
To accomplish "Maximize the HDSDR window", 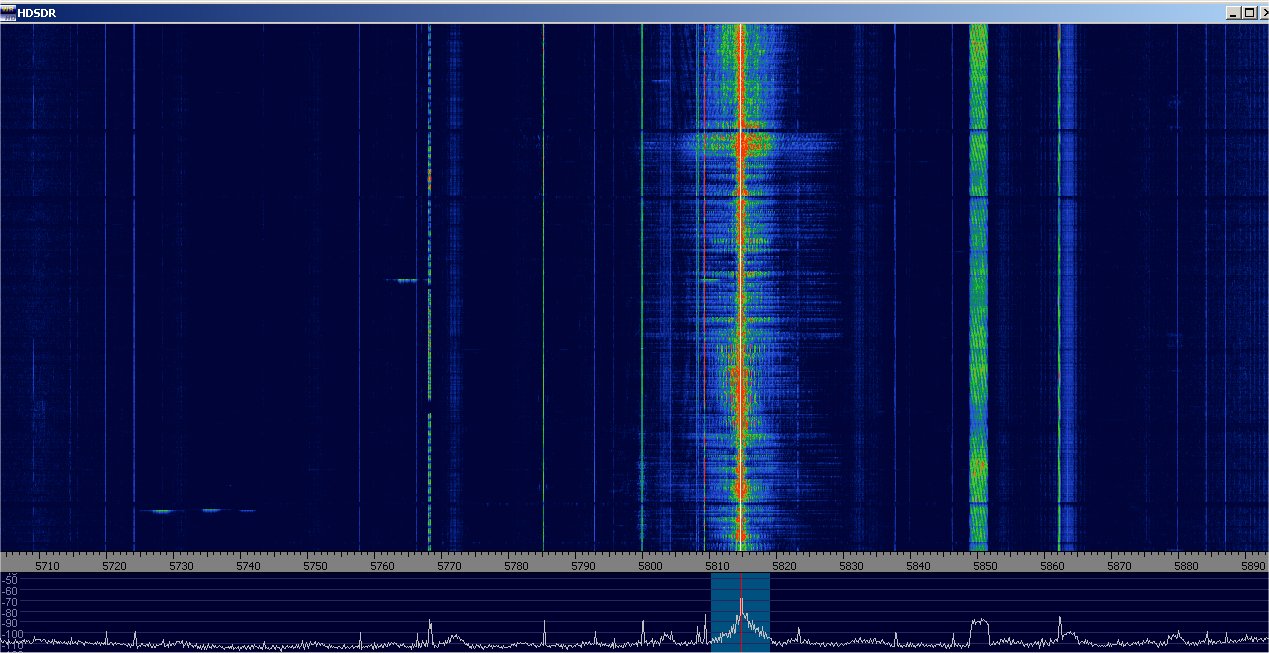I will (1247, 12).
